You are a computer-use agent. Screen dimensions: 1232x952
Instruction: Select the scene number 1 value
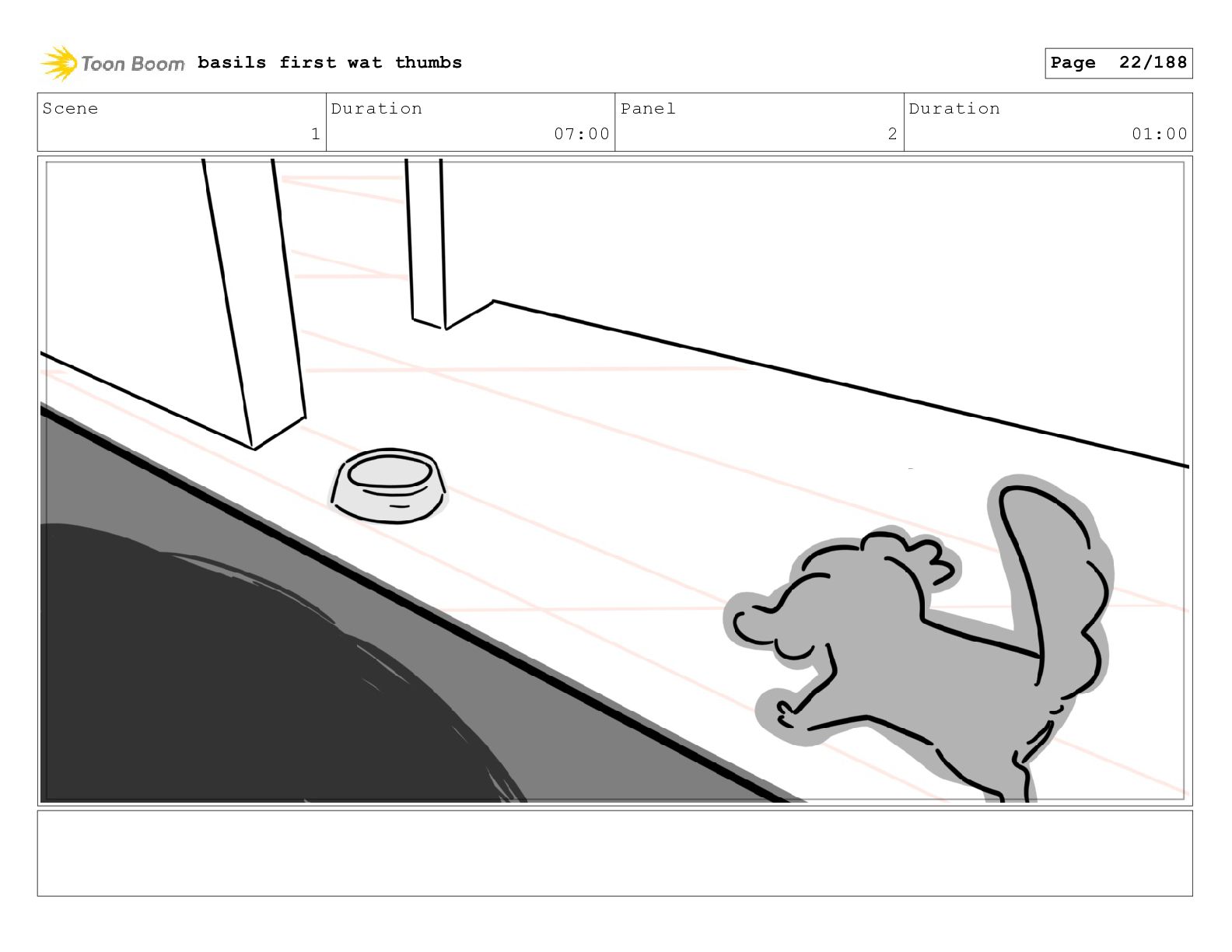point(315,134)
